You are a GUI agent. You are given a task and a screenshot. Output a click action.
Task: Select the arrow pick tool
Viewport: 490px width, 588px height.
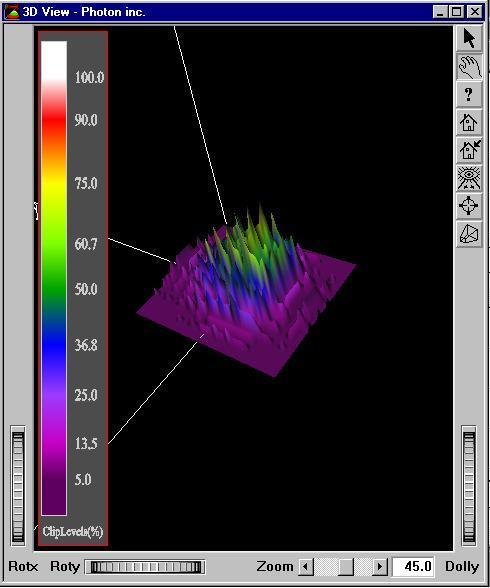pyautogui.click(x=469, y=39)
